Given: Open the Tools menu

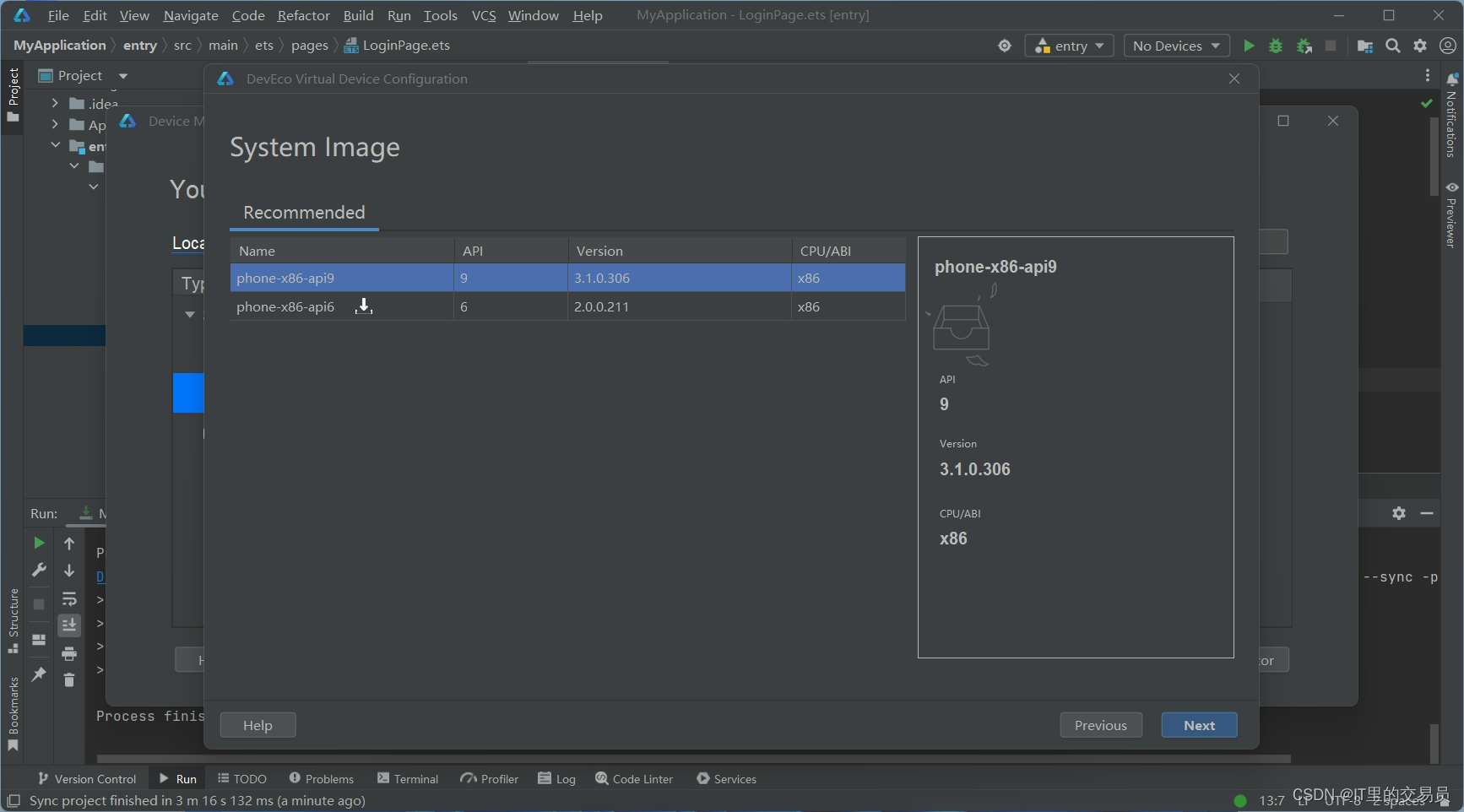Looking at the screenshot, I should pos(441,15).
